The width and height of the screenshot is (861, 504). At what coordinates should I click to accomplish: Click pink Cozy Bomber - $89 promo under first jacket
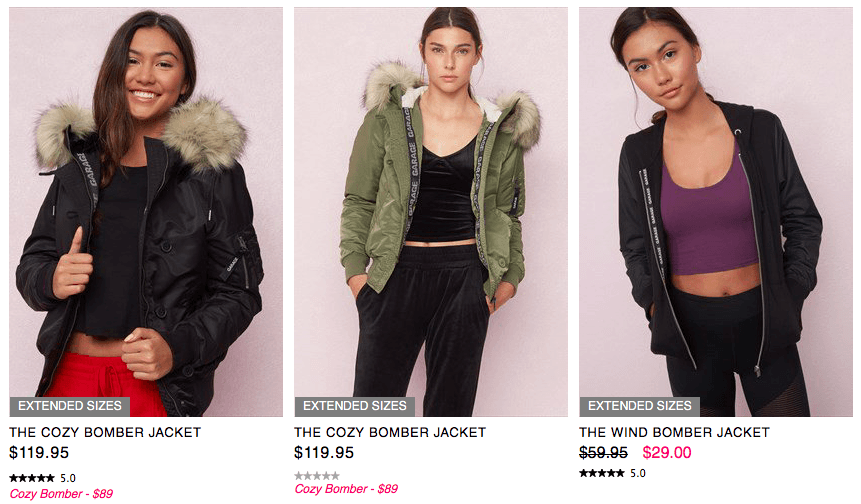click(61, 494)
